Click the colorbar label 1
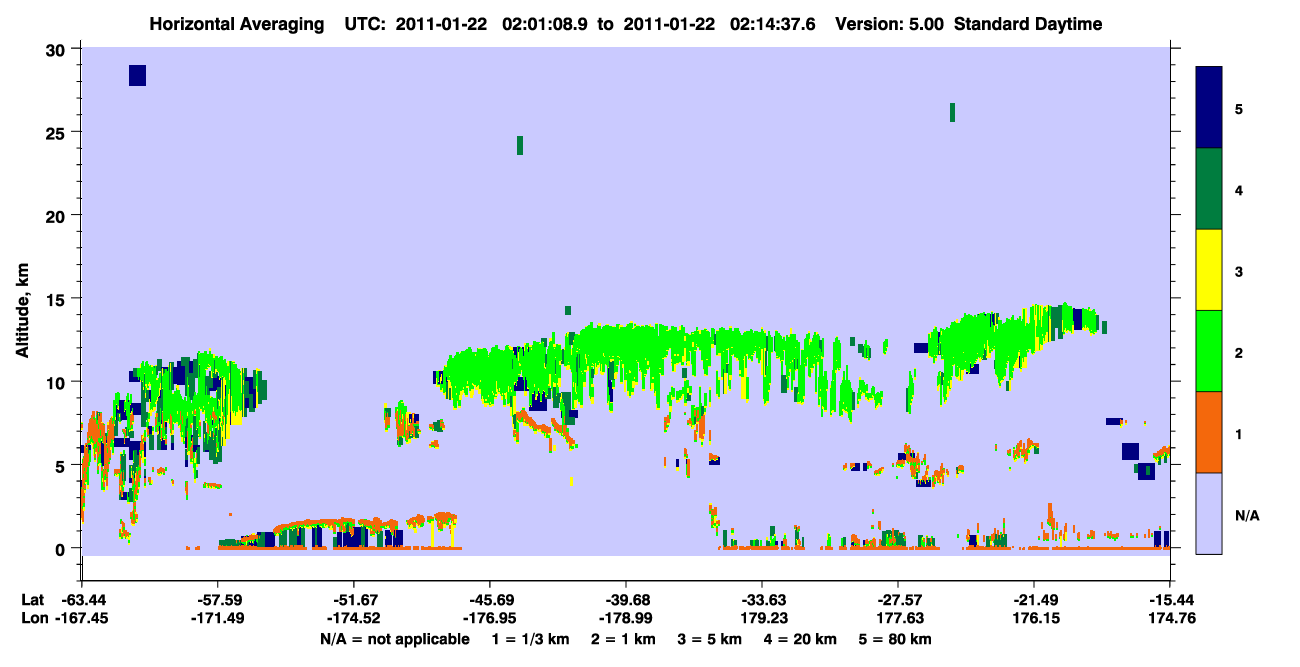This screenshot has width=1300, height=667. 1239,433
